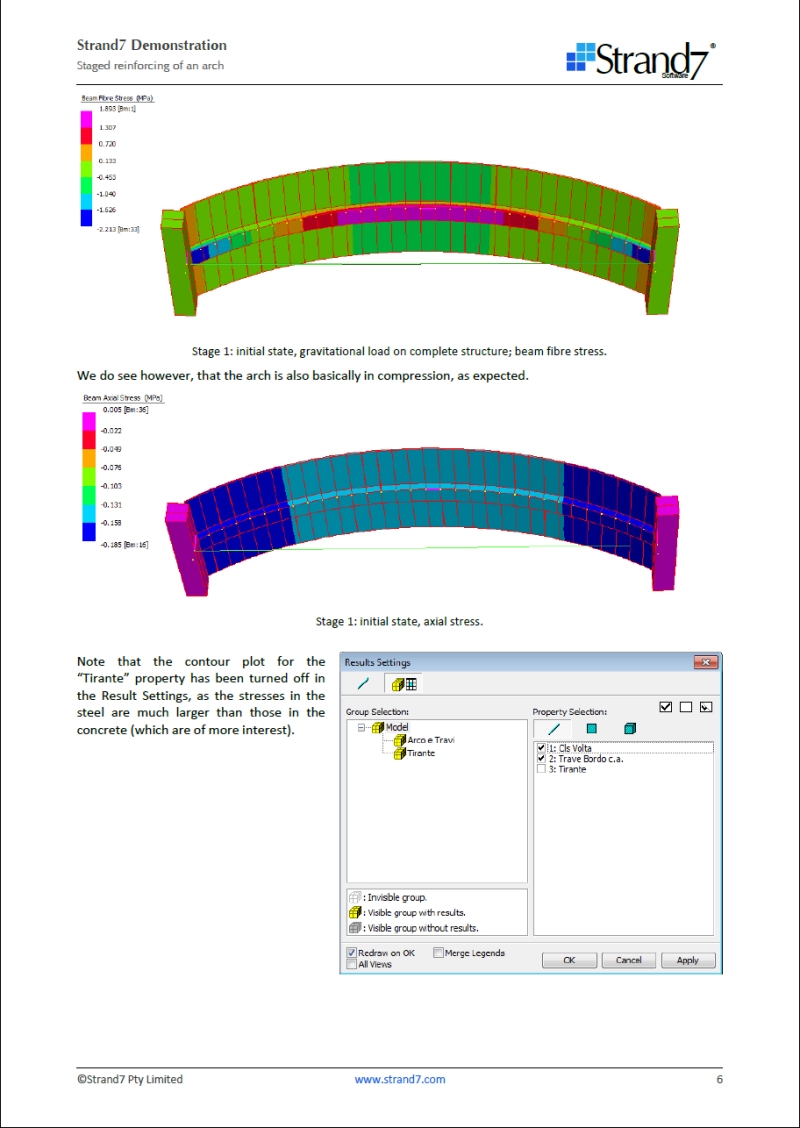Click the Arco e Travi group cube icon
The image size is (800, 1128).
(x=400, y=741)
